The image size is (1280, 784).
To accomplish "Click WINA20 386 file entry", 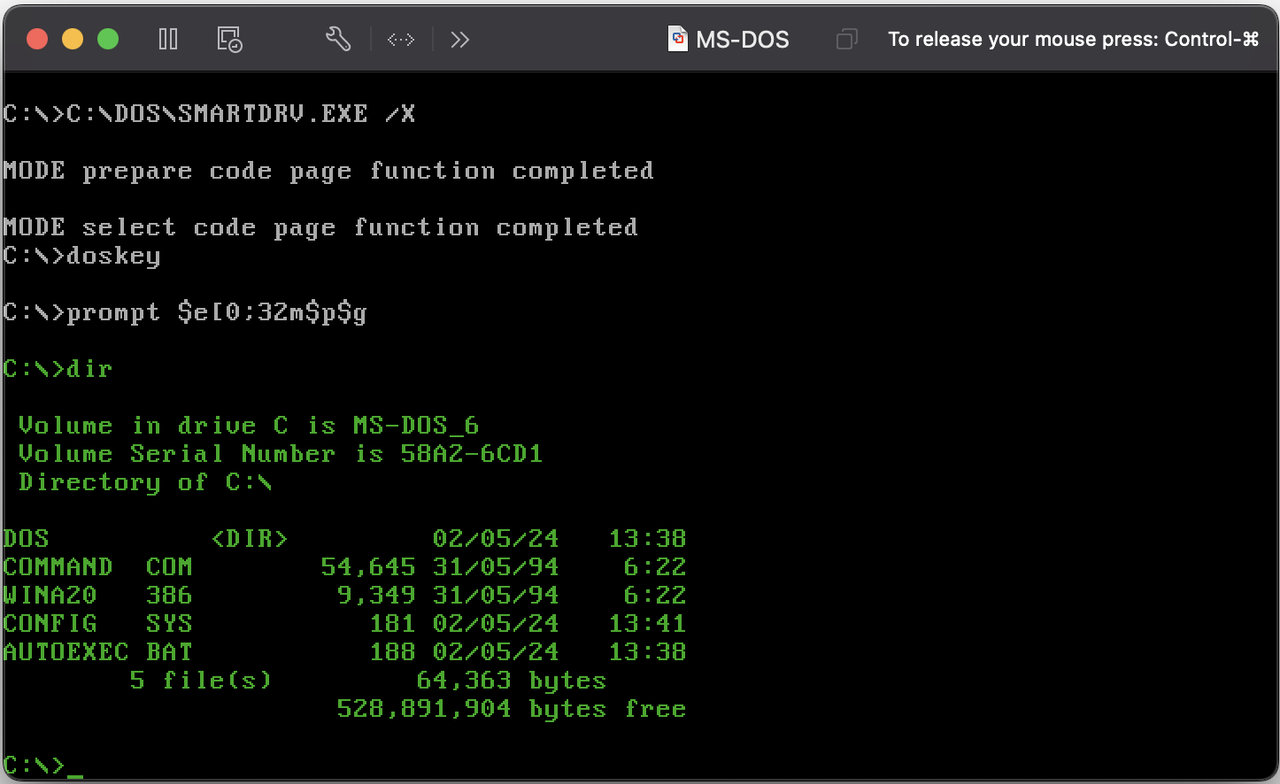I will click(98, 595).
